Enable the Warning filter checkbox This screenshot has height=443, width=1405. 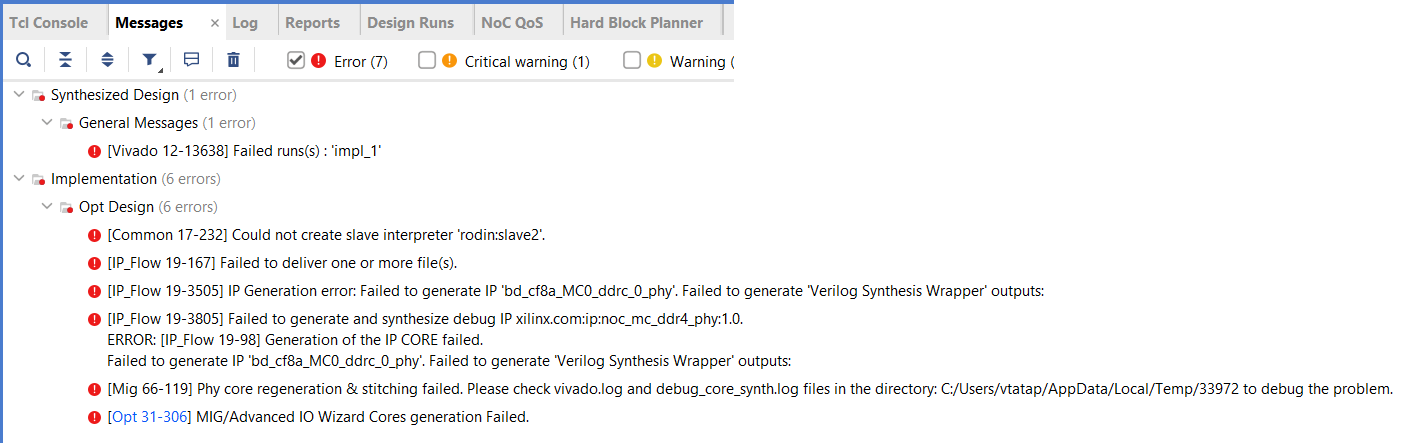[632, 60]
